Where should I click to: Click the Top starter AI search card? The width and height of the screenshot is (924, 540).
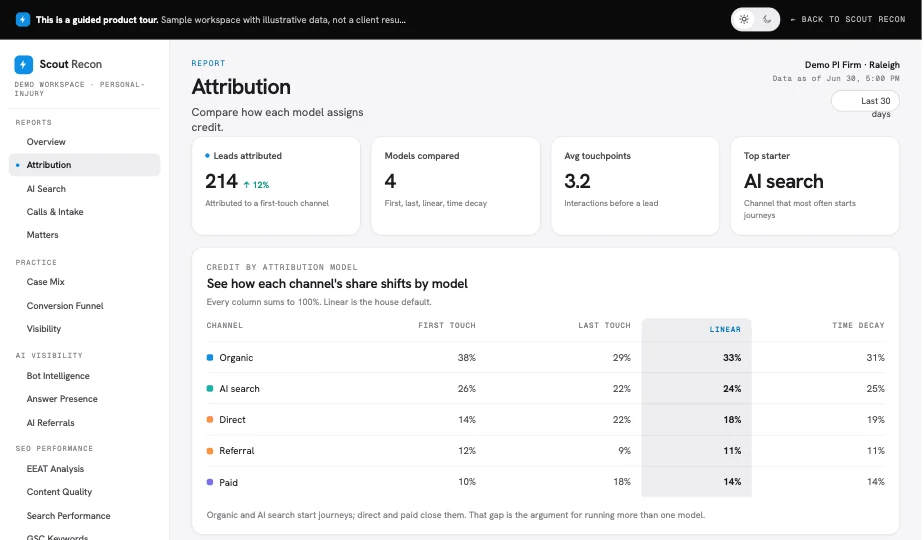pyautogui.click(x=815, y=186)
